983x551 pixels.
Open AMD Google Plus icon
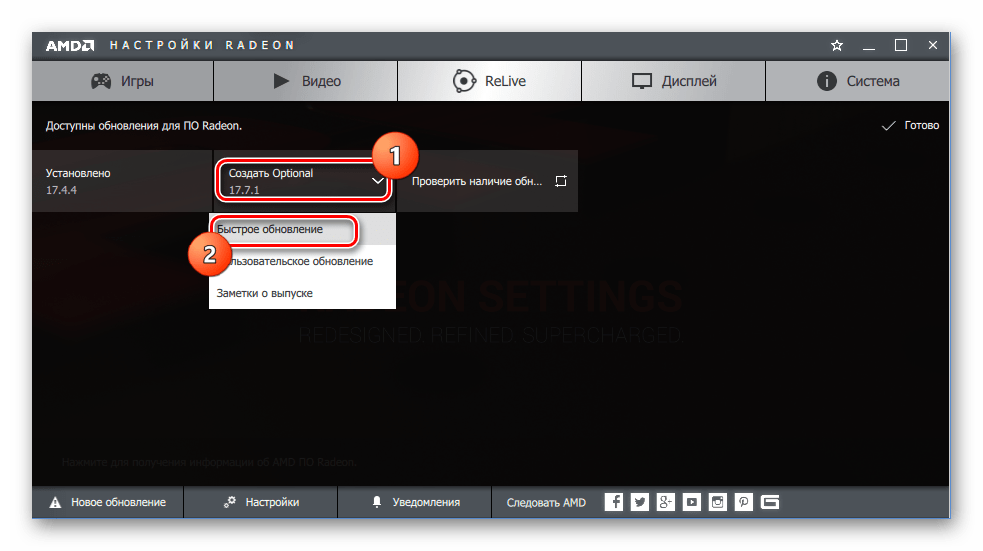click(x=666, y=502)
